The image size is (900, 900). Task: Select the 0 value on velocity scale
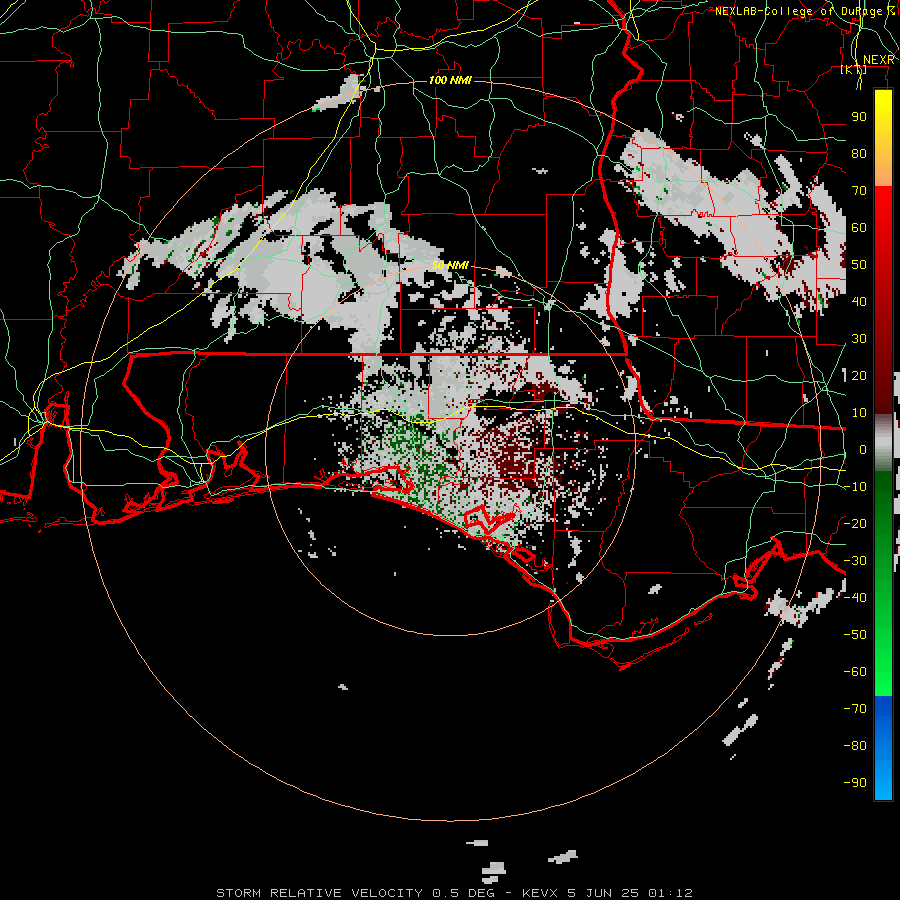click(863, 449)
